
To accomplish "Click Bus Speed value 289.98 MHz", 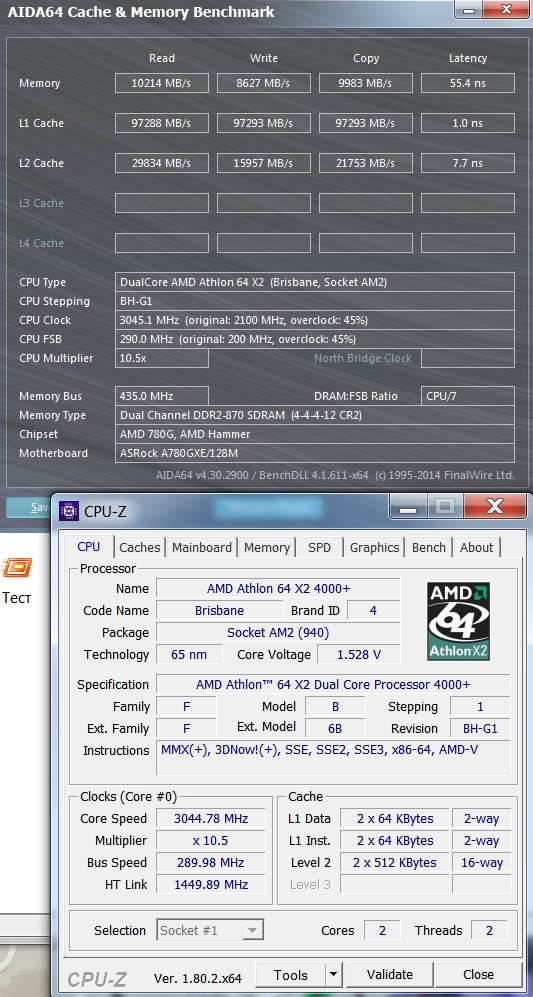I will pos(211,863).
